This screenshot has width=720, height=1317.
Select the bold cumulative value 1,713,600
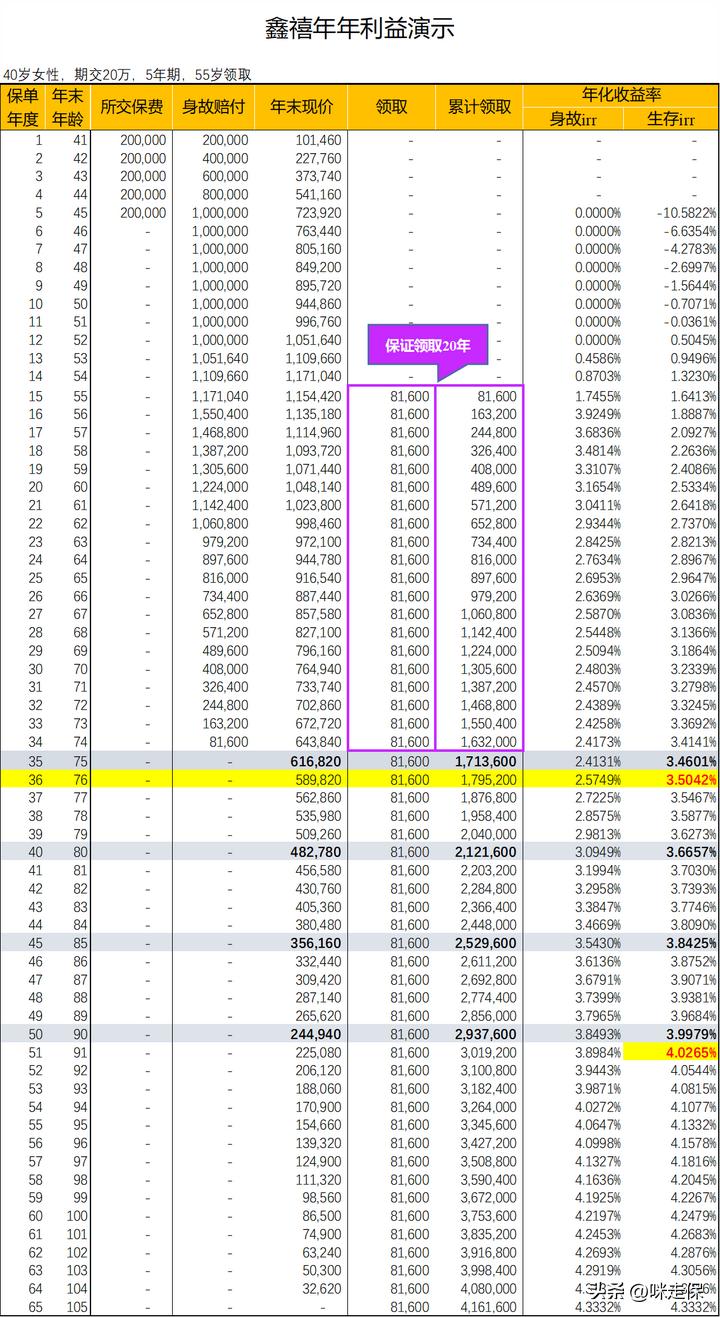[485, 760]
